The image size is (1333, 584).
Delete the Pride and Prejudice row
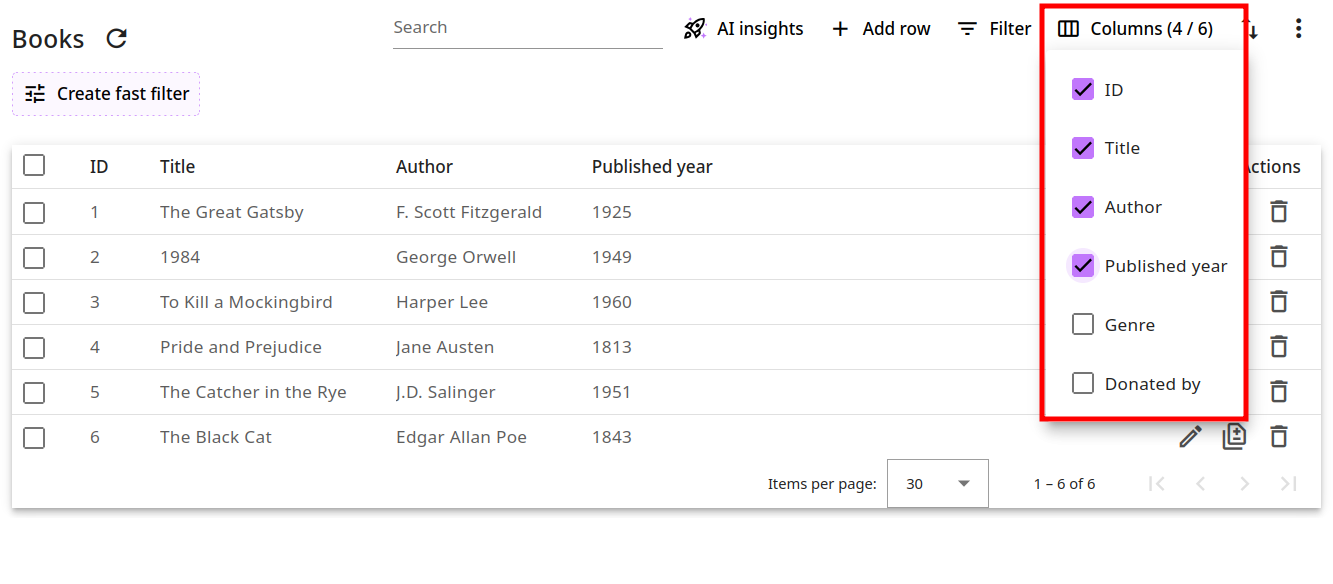pyautogui.click(x=1278, y=347)
